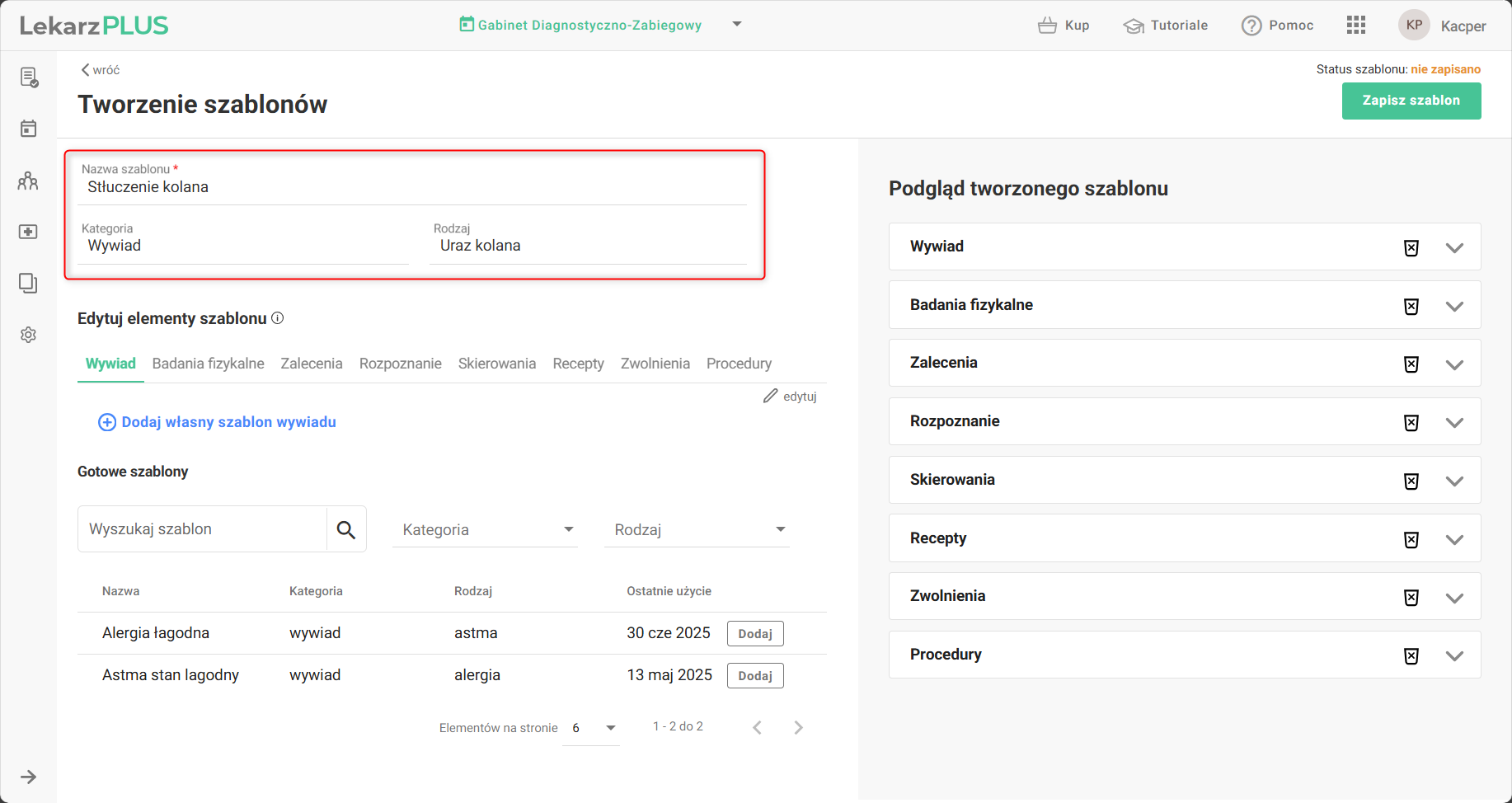This screenshot has height=803, width=1512.
Task: Expand the Badania fizykalne preview section
Action: (1454, 306)
